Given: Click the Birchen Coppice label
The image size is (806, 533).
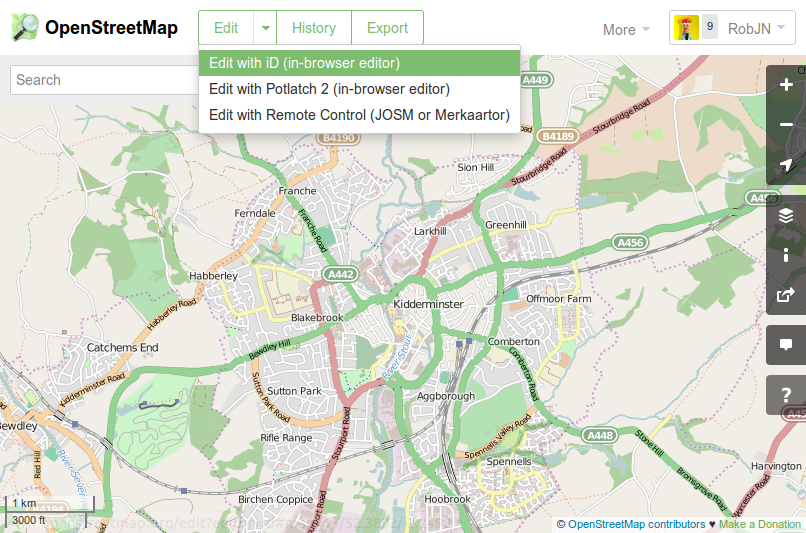Looking at the screenshot, I should click(276, 499).
